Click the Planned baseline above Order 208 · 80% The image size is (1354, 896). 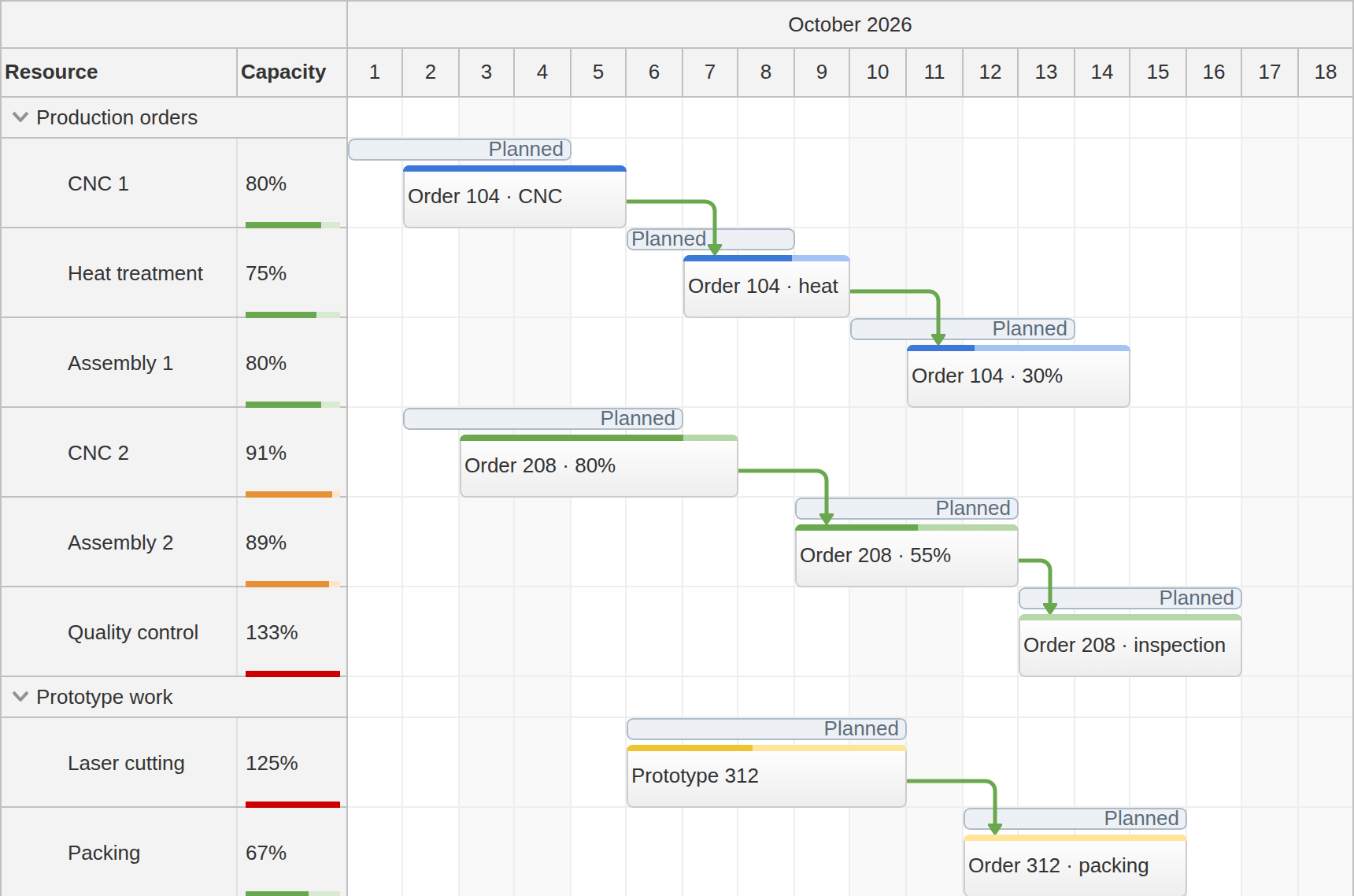(x=543, y=419)
